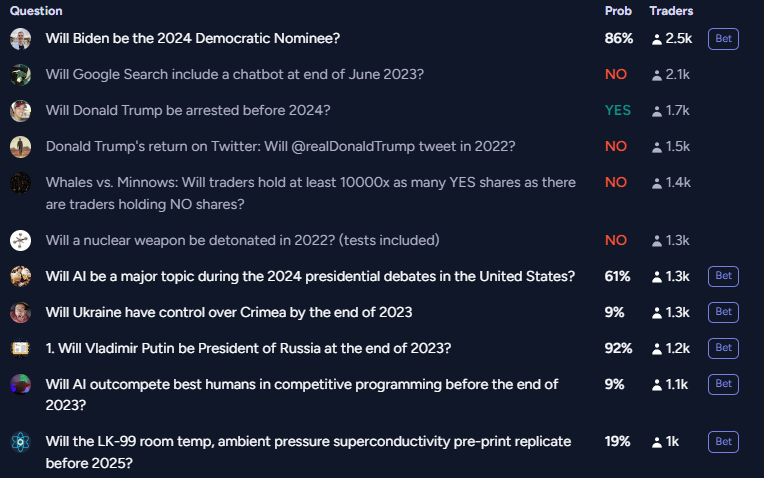This screenshot has width=764, height=478.
Task: Sort by the Traders column header
Action: click(671, 11)
